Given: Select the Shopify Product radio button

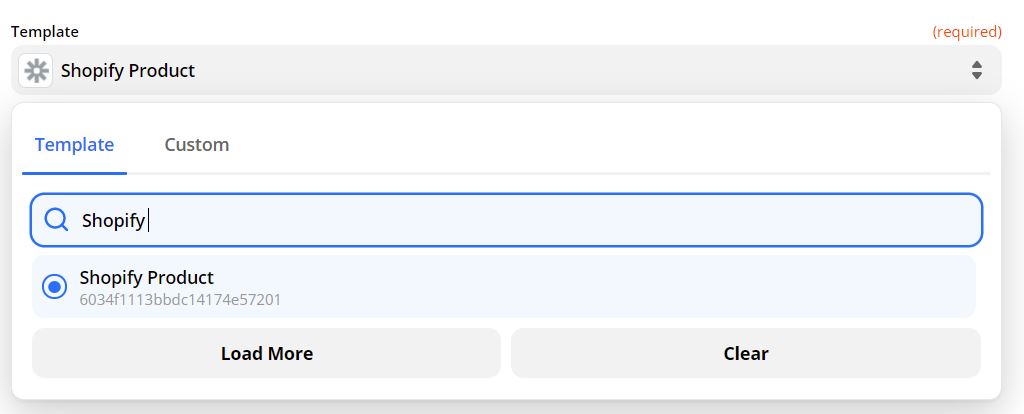Looking at the screenshot, I should click(54, 287).
